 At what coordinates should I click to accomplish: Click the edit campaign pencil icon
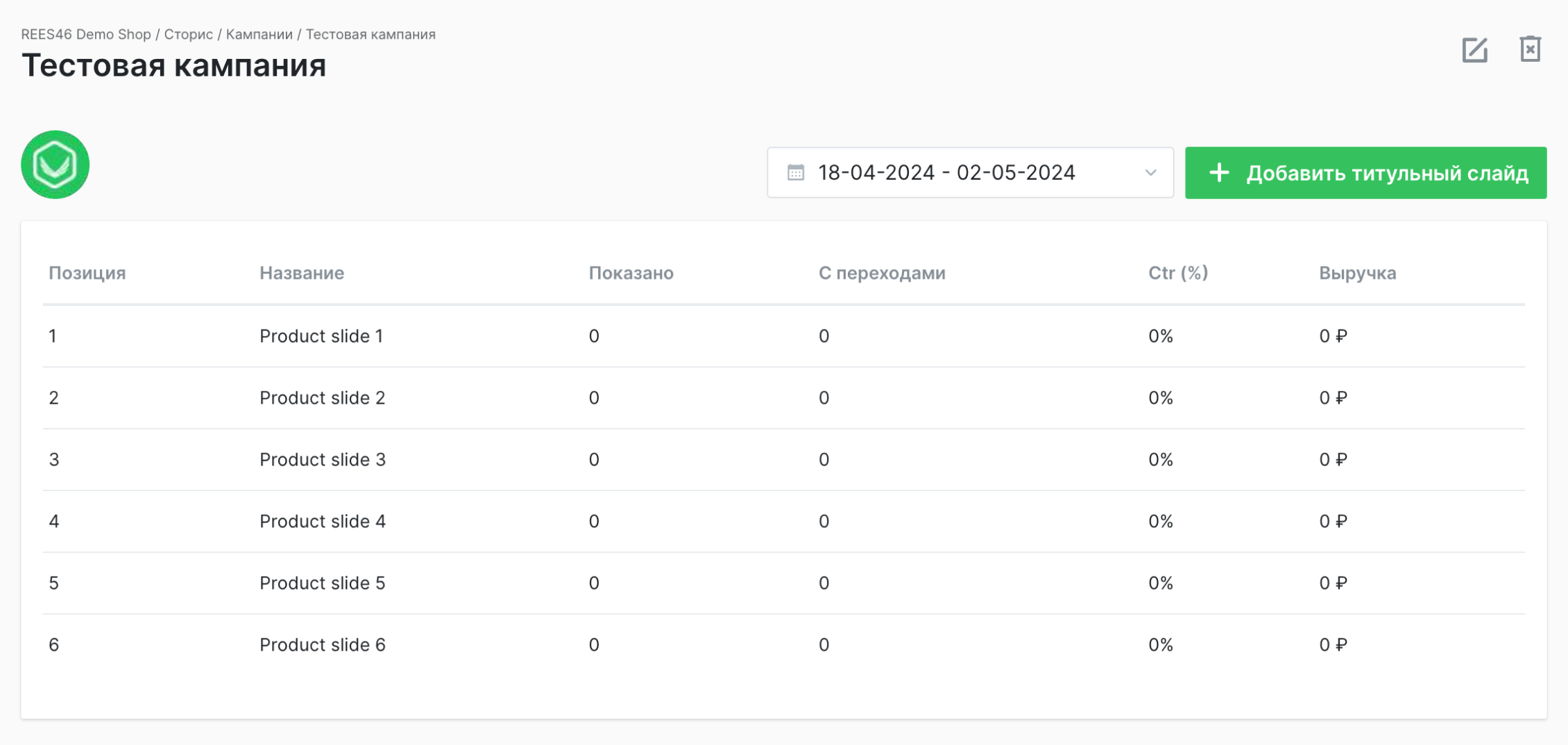pos(1474,50)
